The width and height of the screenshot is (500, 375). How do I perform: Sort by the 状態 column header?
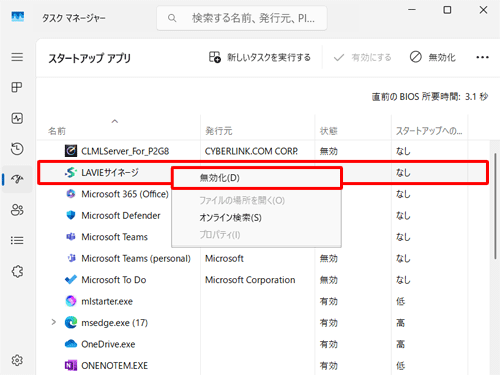[329, 131]
